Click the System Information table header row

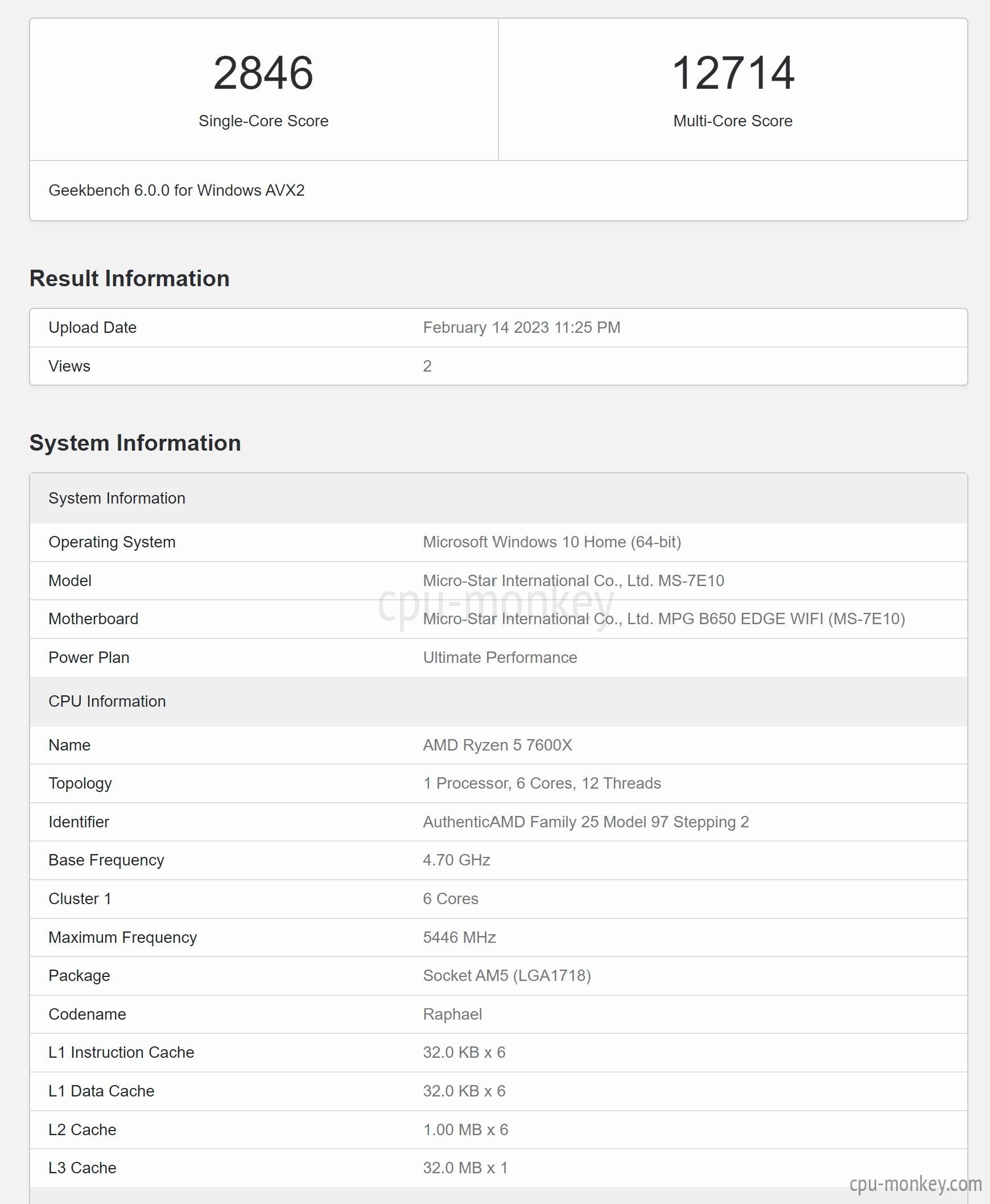click(x=498, y=498)
